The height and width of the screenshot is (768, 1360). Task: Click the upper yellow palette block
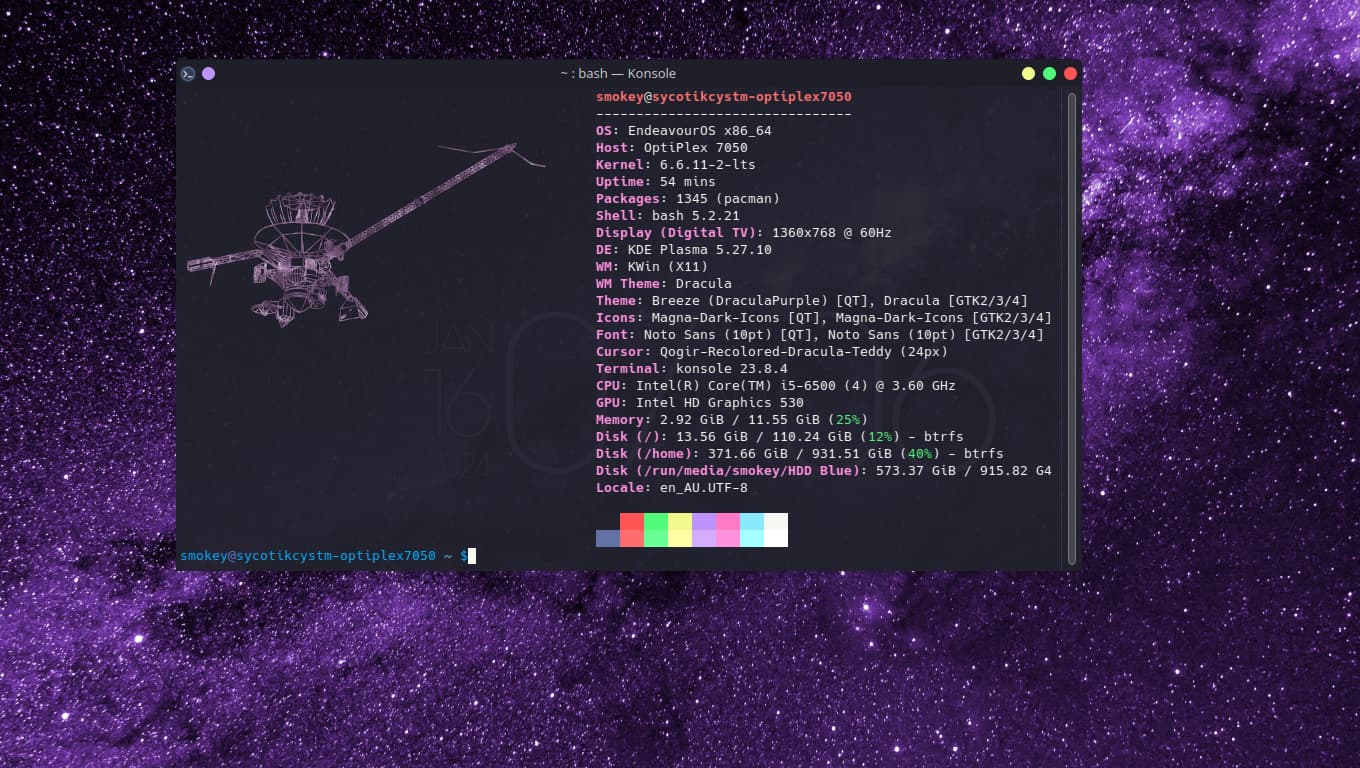tap(679, 521)
